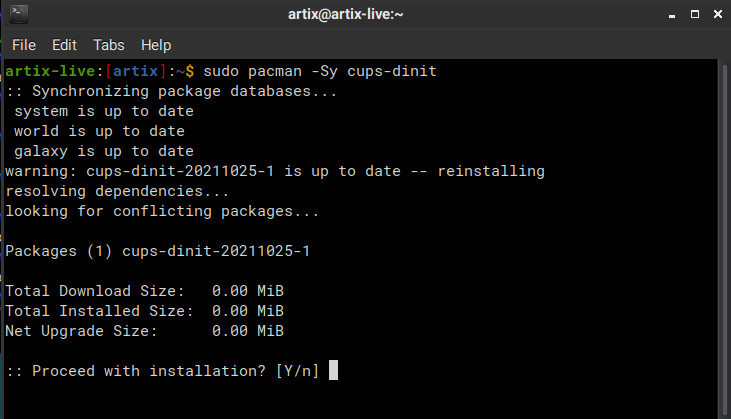Open the File menu

[24, 45]
